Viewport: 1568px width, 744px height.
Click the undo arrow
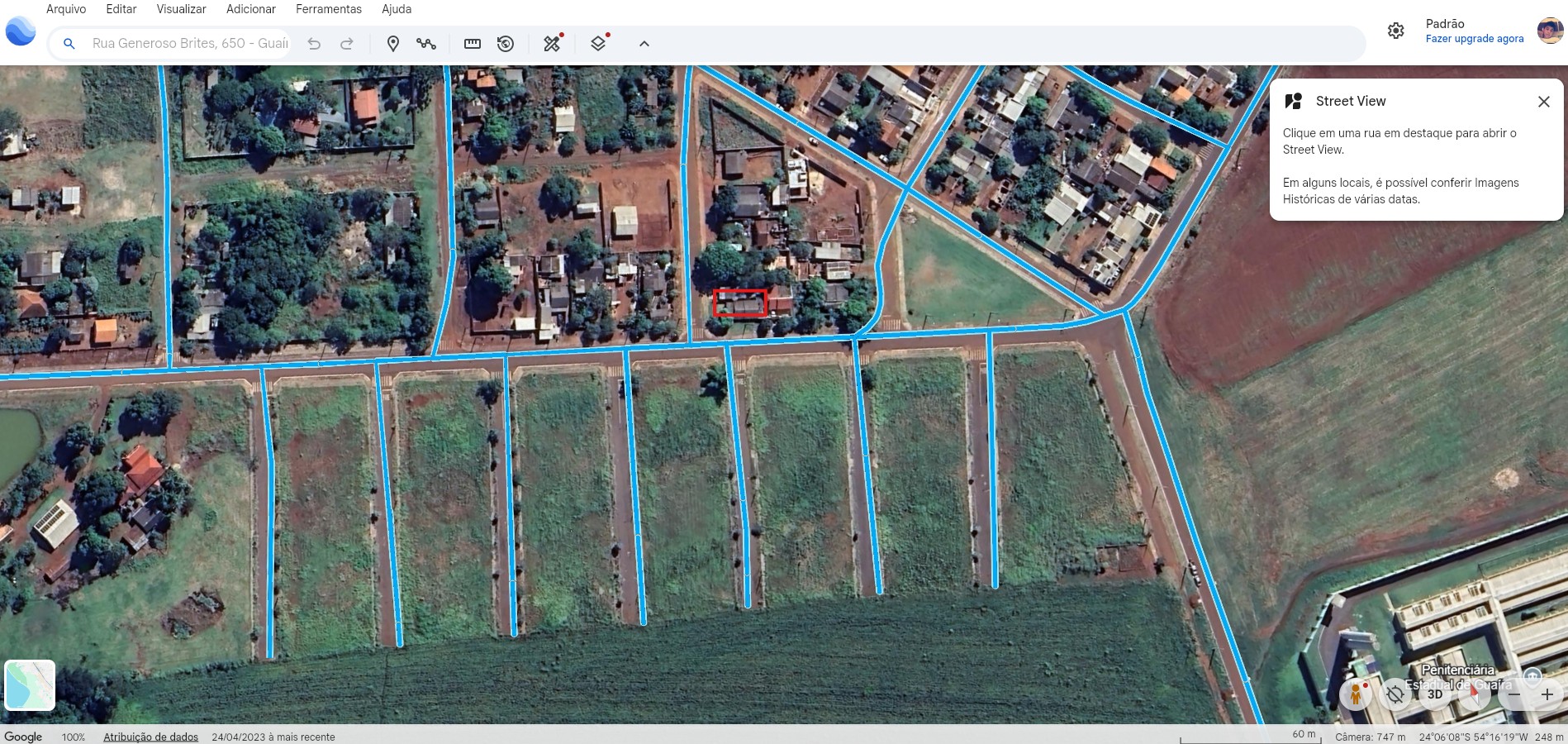click(x=314, y=44)
